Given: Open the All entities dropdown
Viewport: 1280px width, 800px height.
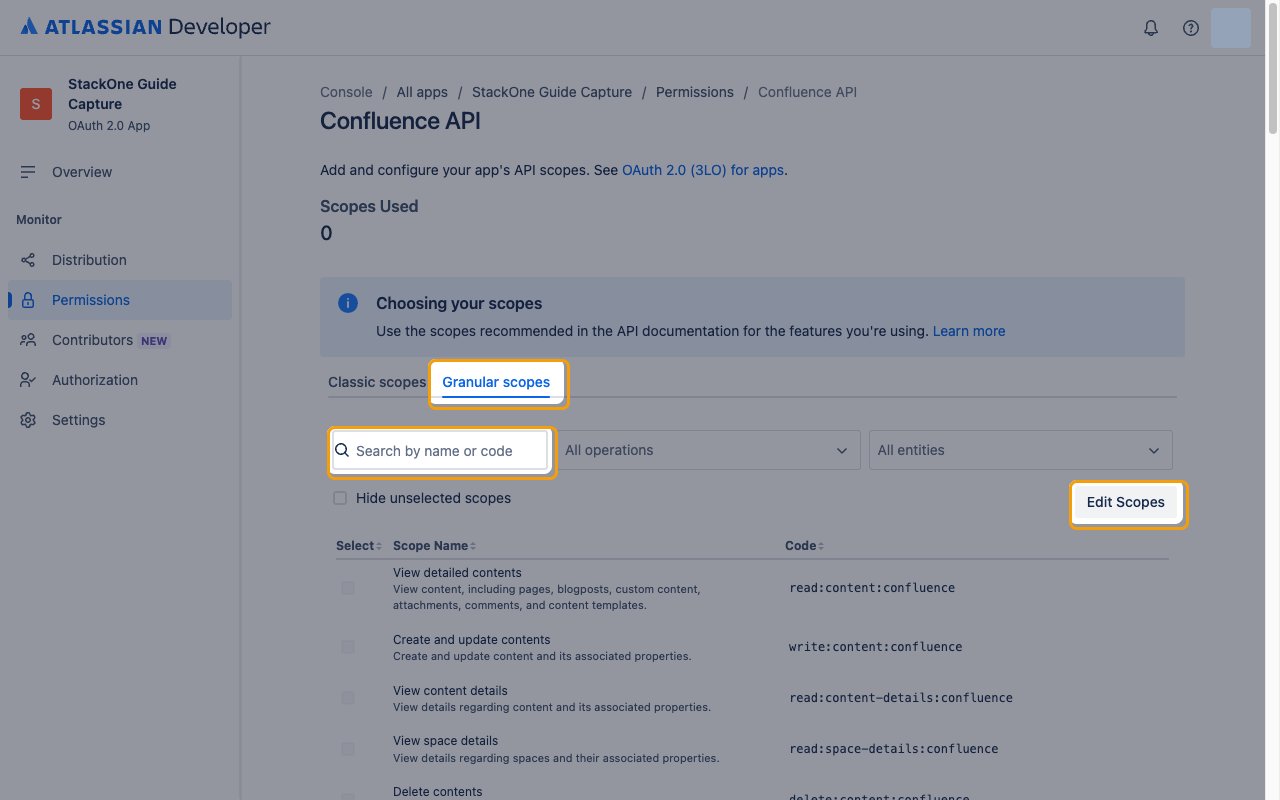Looking at the screenshot, I should (x=1021, y=450).
